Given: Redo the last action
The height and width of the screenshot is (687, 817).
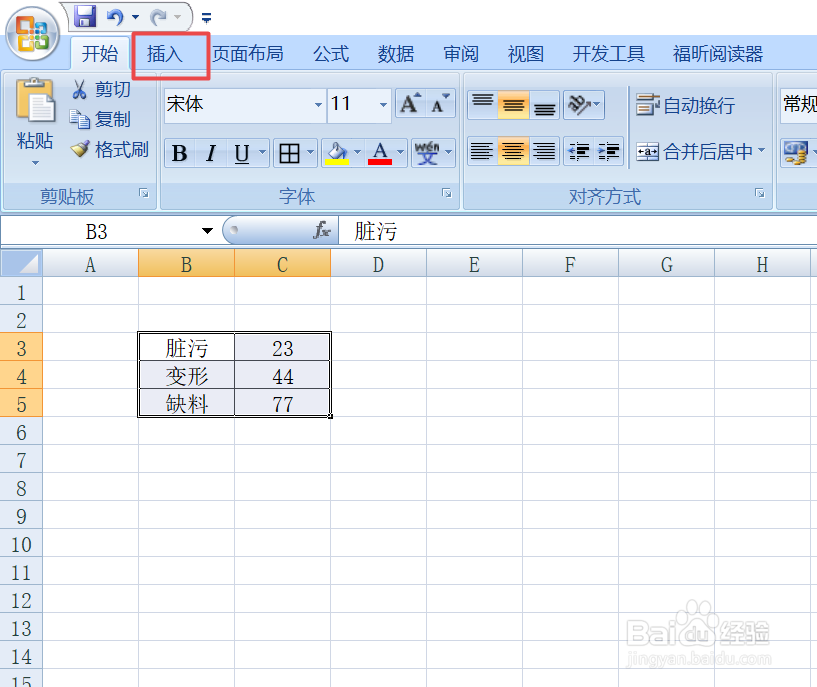Looking at the screenshot, I should (158, 17).
